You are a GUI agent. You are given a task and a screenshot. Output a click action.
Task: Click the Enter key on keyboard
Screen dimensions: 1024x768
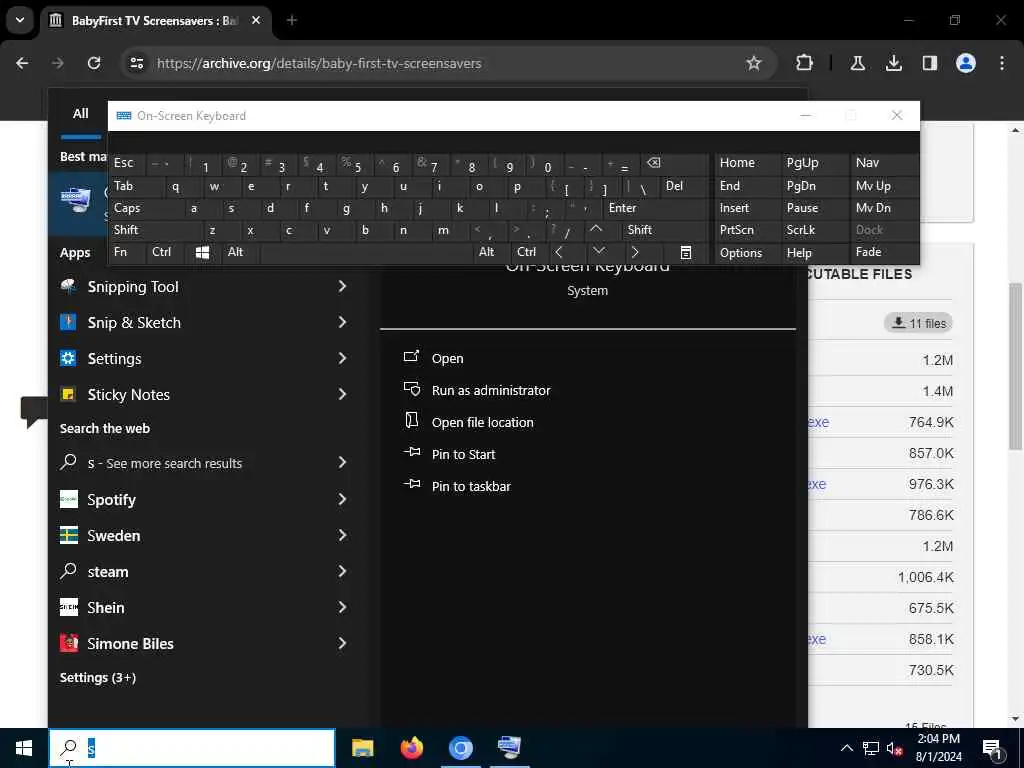pyautogui.click(x=655, y=208)
